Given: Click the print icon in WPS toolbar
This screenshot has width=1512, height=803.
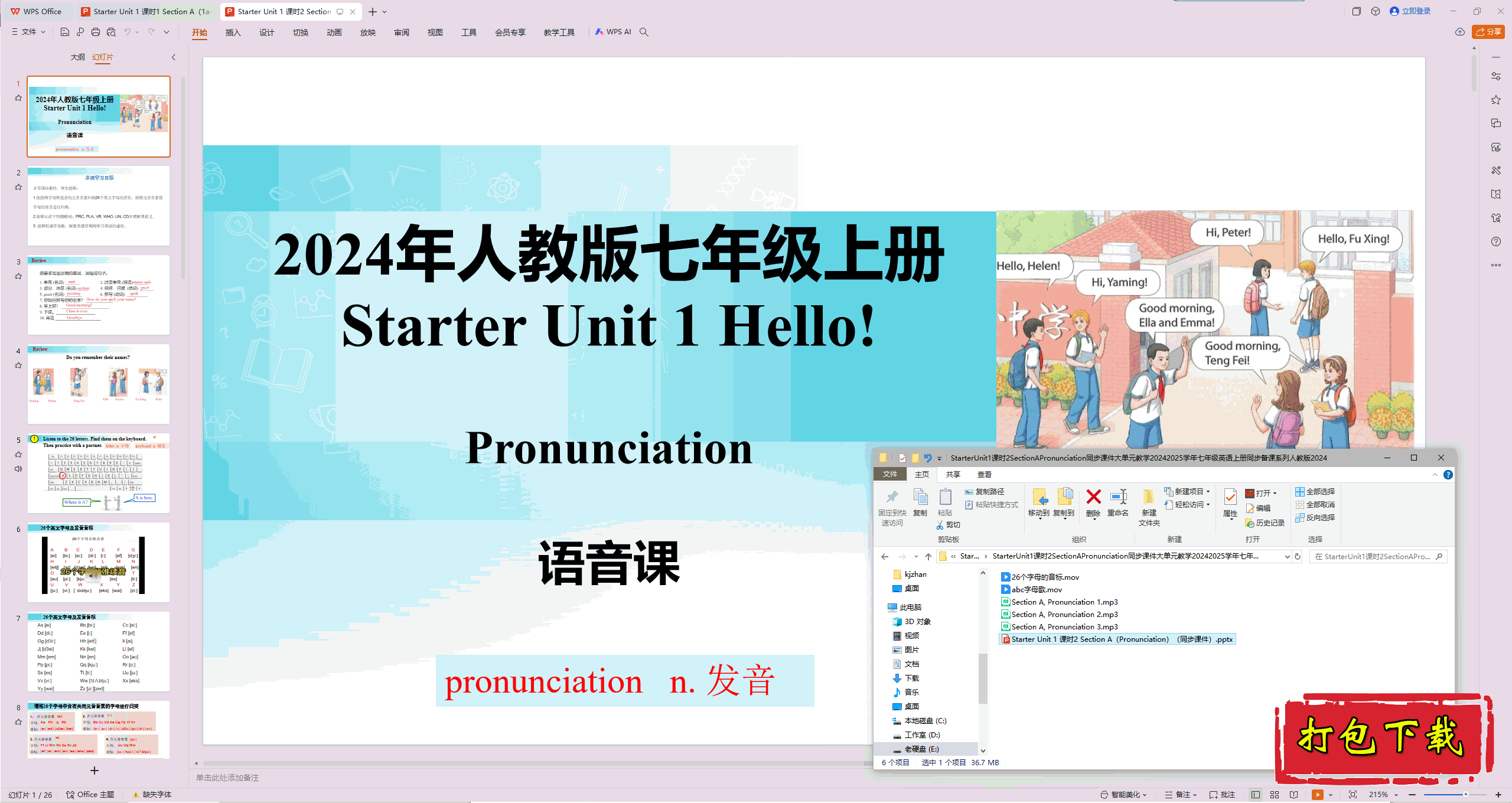Looking at the screenshot, I should tap(96, 32).
